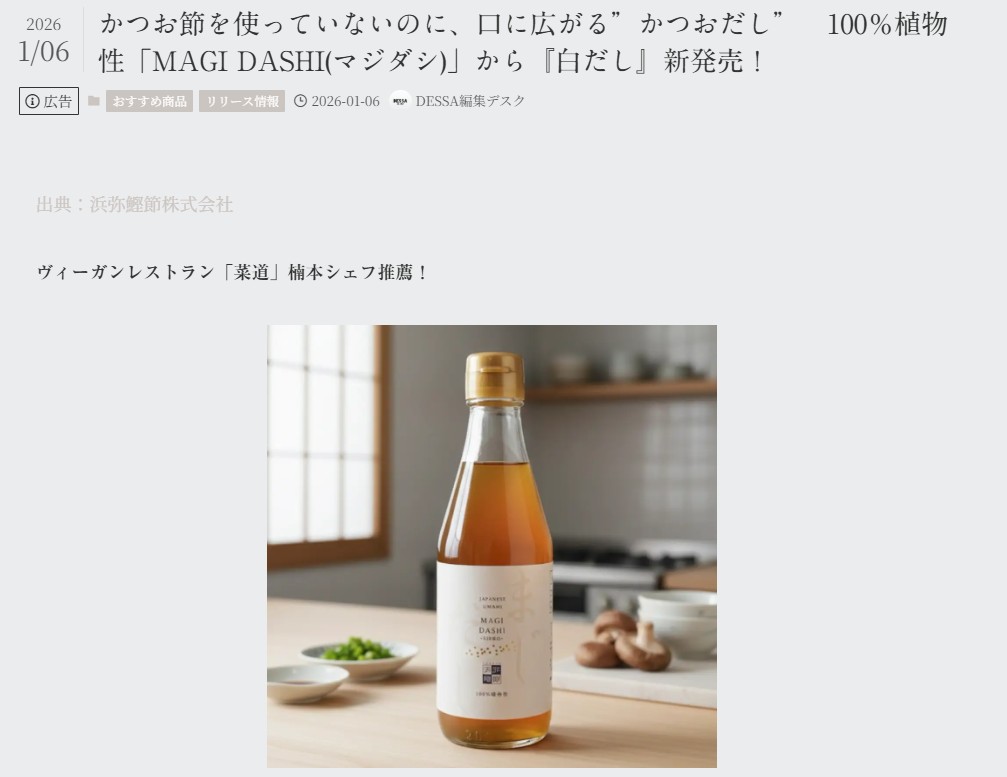Click the clock icon next to date

[300, 101]
